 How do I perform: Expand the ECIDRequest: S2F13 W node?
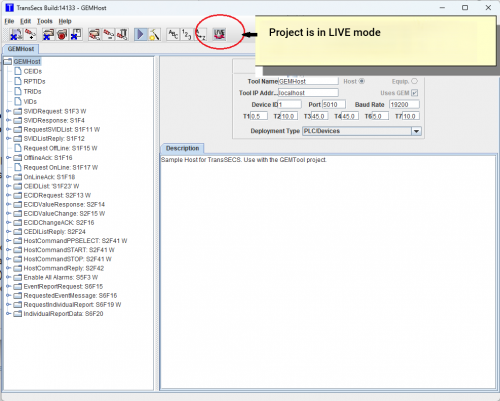click(8, 195)
